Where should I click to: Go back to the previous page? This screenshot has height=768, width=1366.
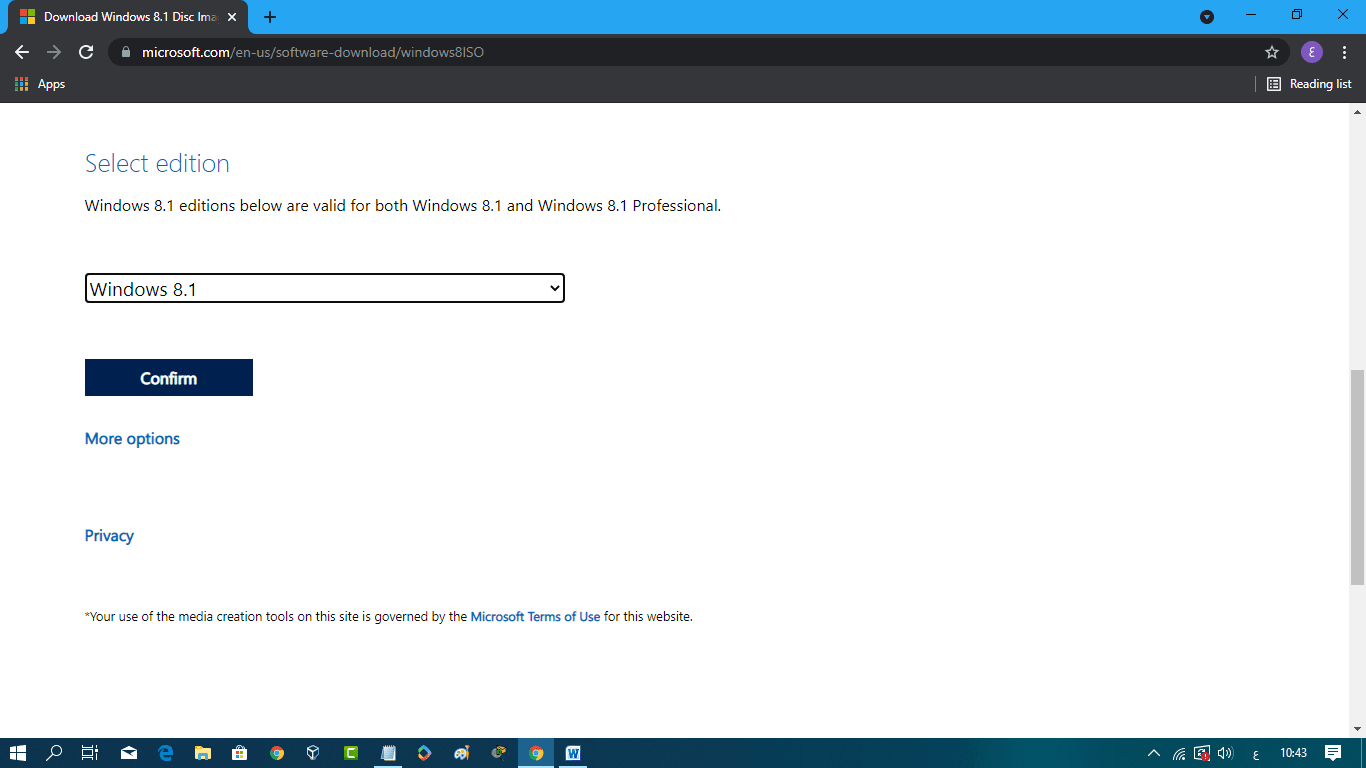(x=22, y=52)
